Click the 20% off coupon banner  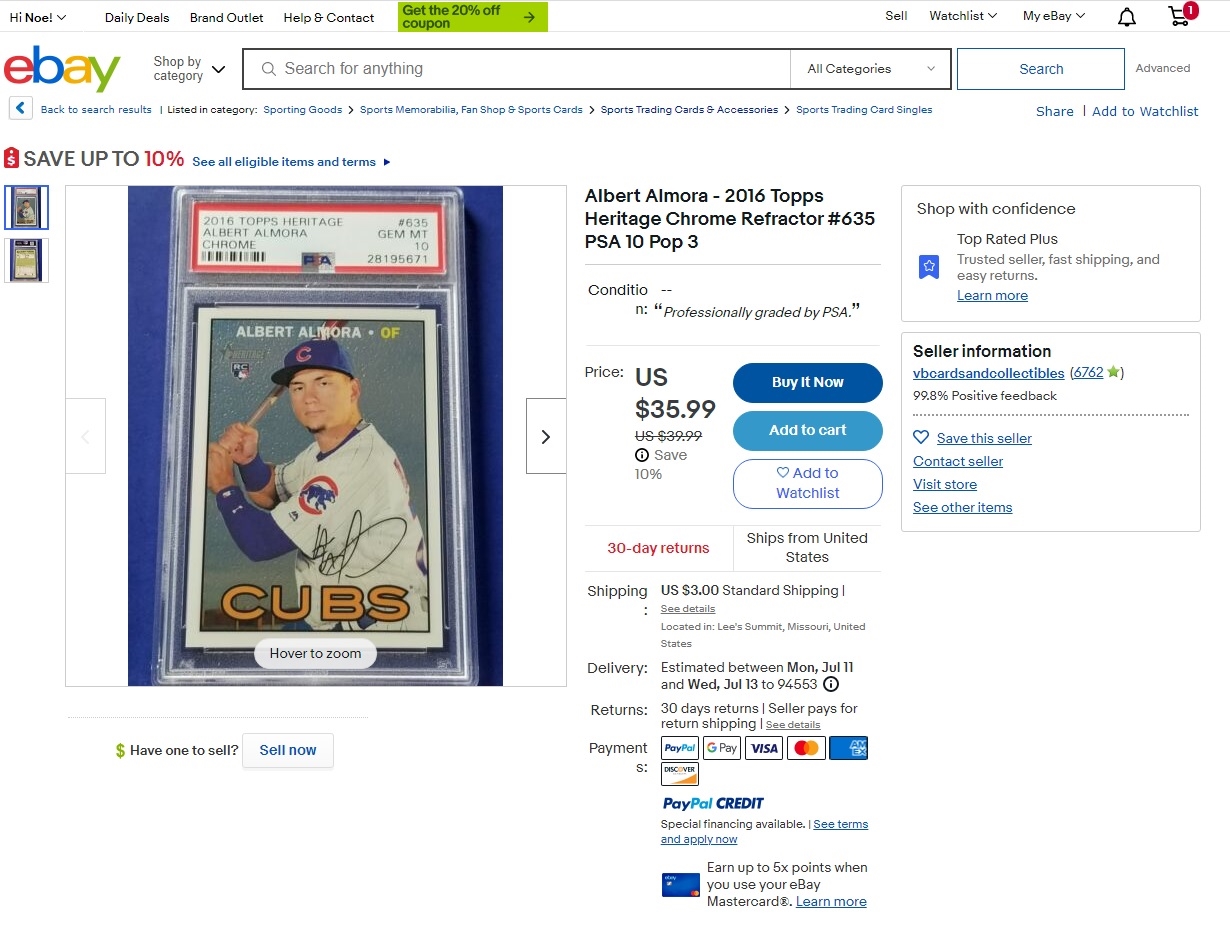[473, 17]
